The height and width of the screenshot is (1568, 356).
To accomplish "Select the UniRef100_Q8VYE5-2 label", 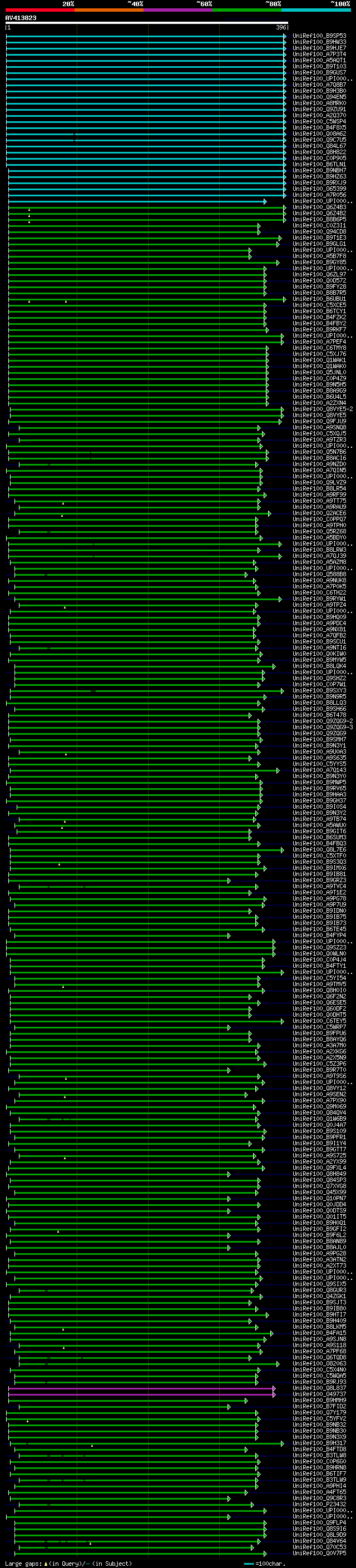I will pyautogui.click(x=323, y=409).
